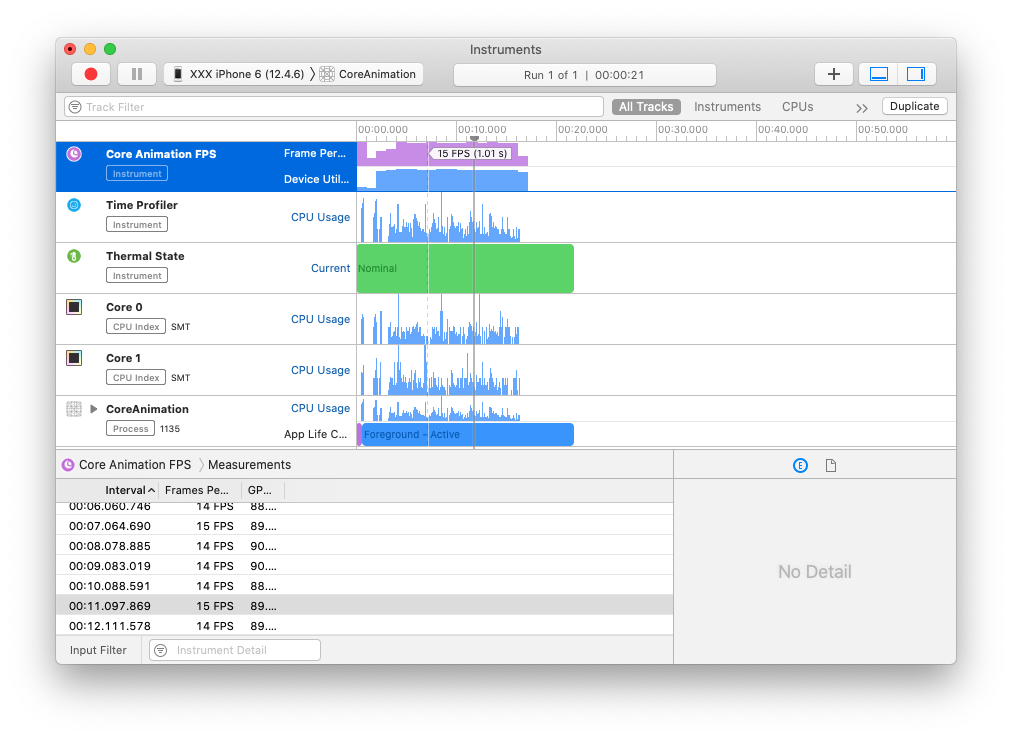The image size is (1012, 738).
Task: Click Instrument badge under Time Profiler
Action: 137,225
